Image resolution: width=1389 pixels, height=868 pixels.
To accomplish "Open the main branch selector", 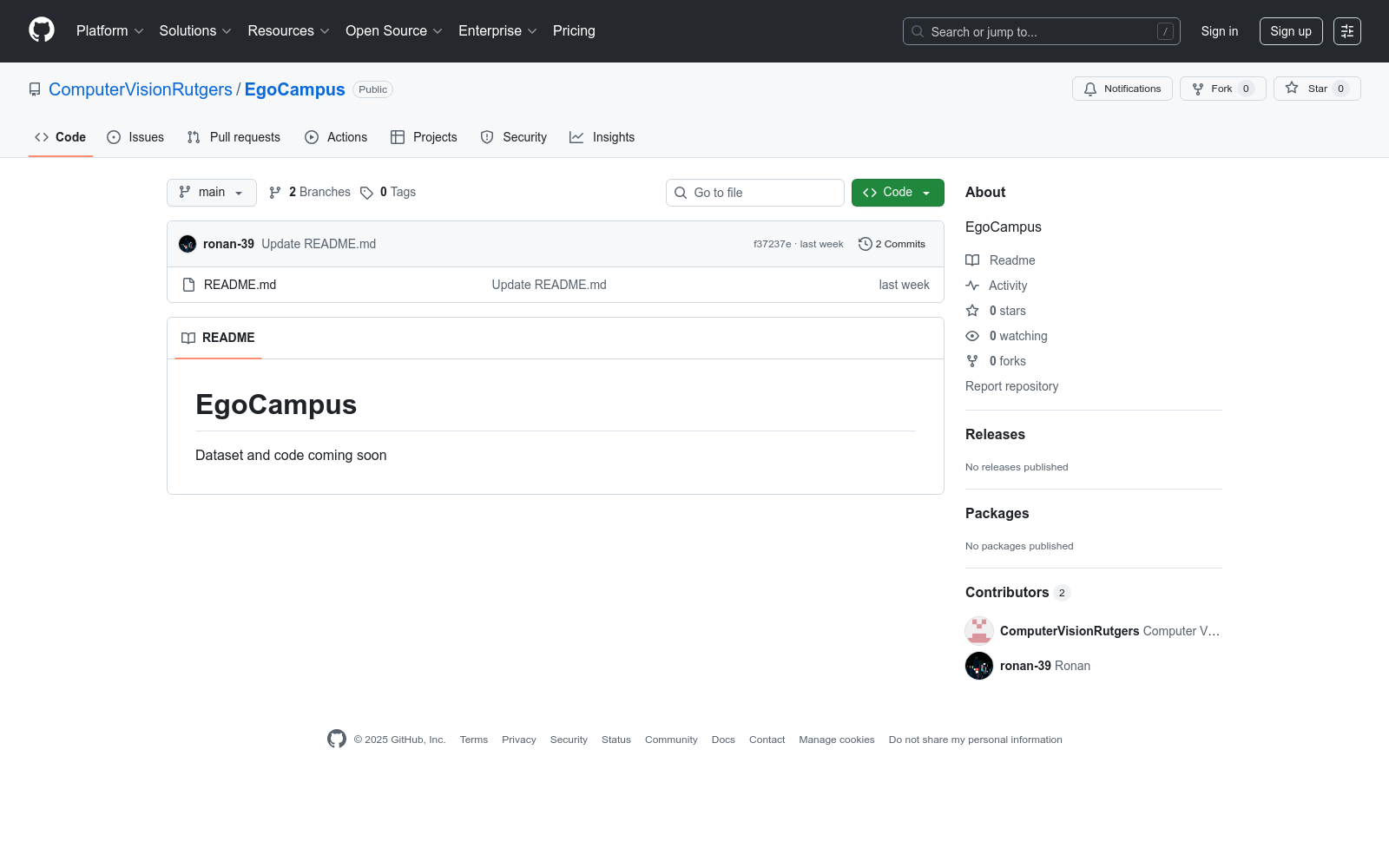I will coord(212,193).
